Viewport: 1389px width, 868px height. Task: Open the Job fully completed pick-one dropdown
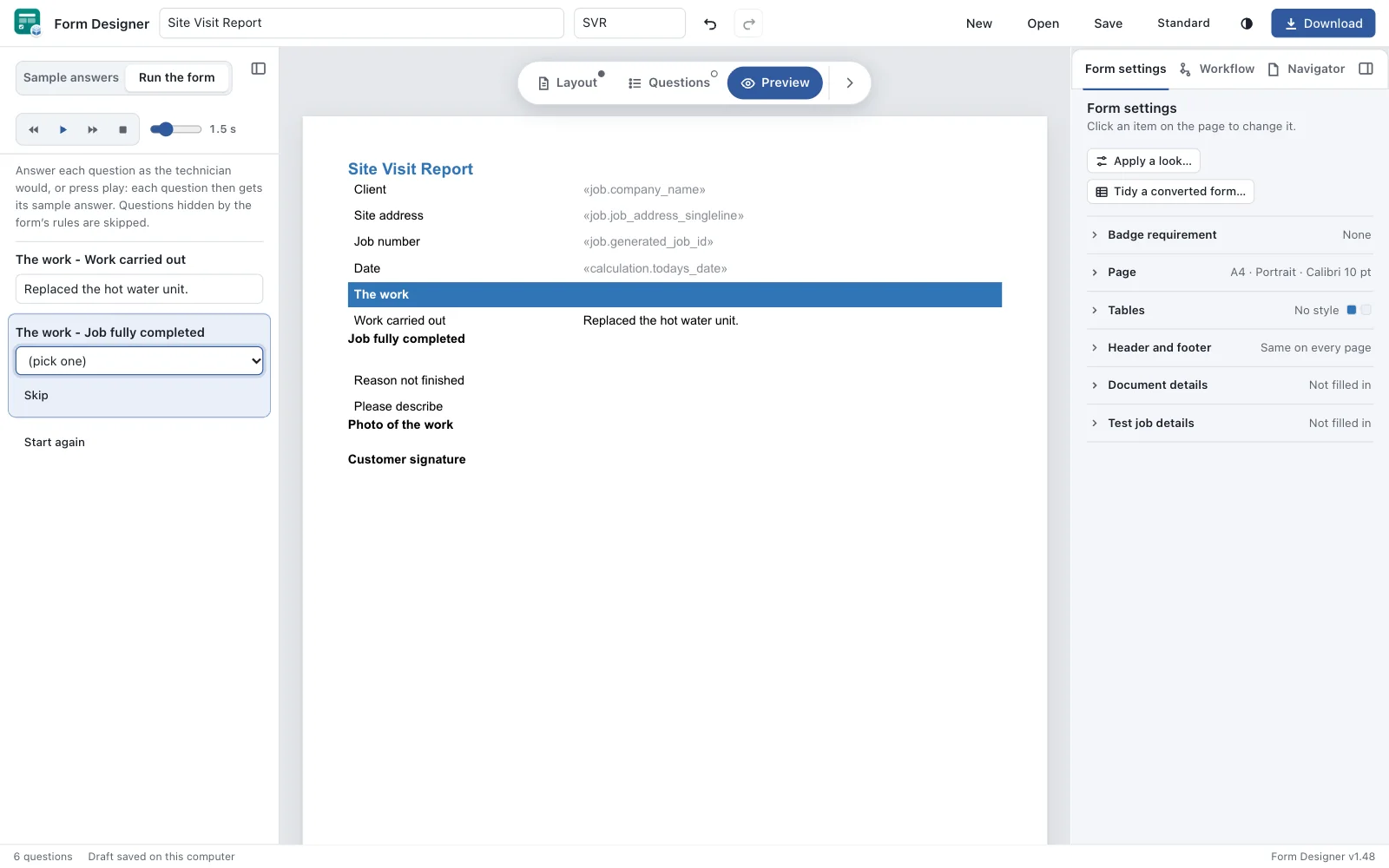pyautogui.click(x=140, y=361)
